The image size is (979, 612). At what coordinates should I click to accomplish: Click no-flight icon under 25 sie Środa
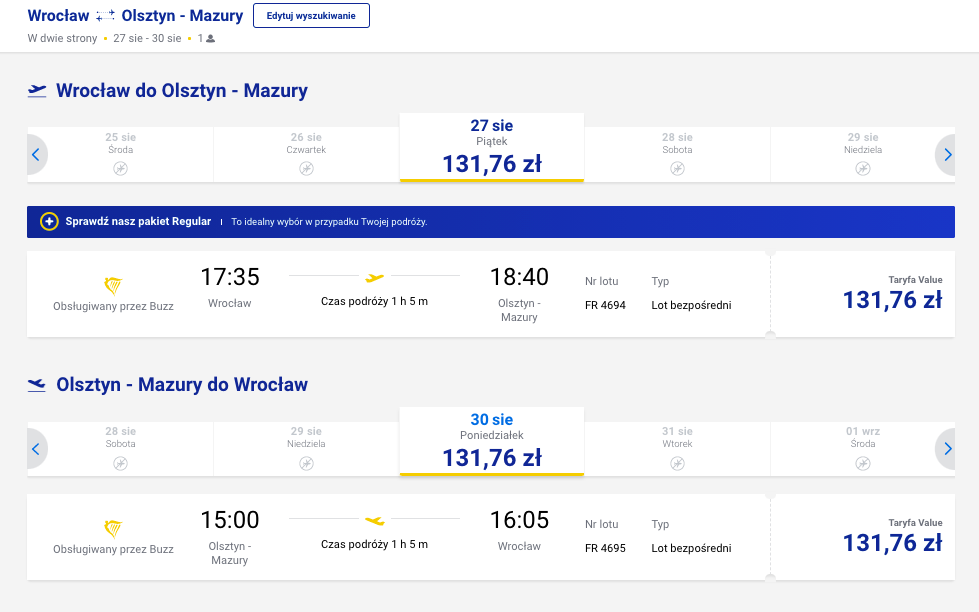(121, 169)
